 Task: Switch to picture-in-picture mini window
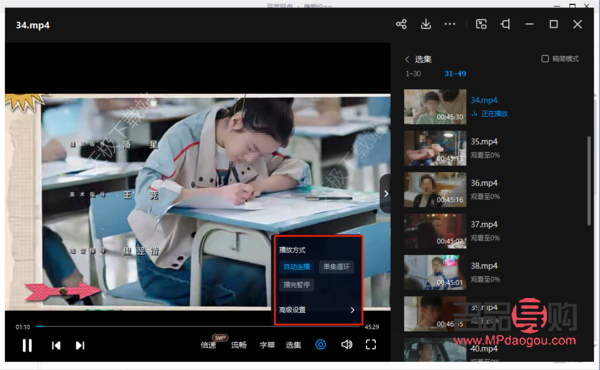pyautogui.click(x=481, y=24)
